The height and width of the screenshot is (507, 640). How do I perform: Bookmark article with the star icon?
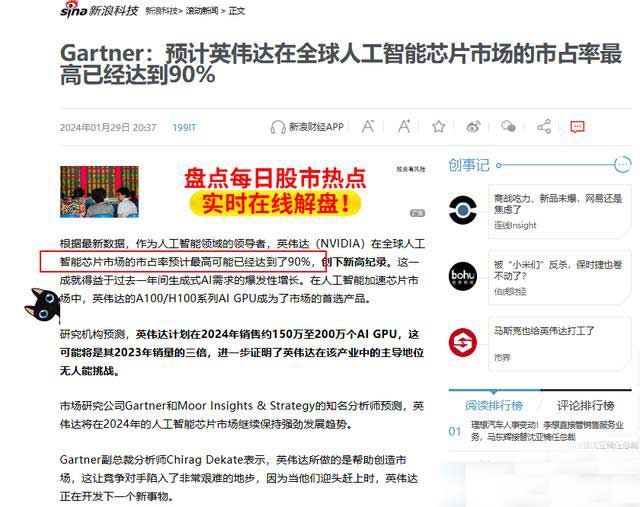[x=439, y=127]
